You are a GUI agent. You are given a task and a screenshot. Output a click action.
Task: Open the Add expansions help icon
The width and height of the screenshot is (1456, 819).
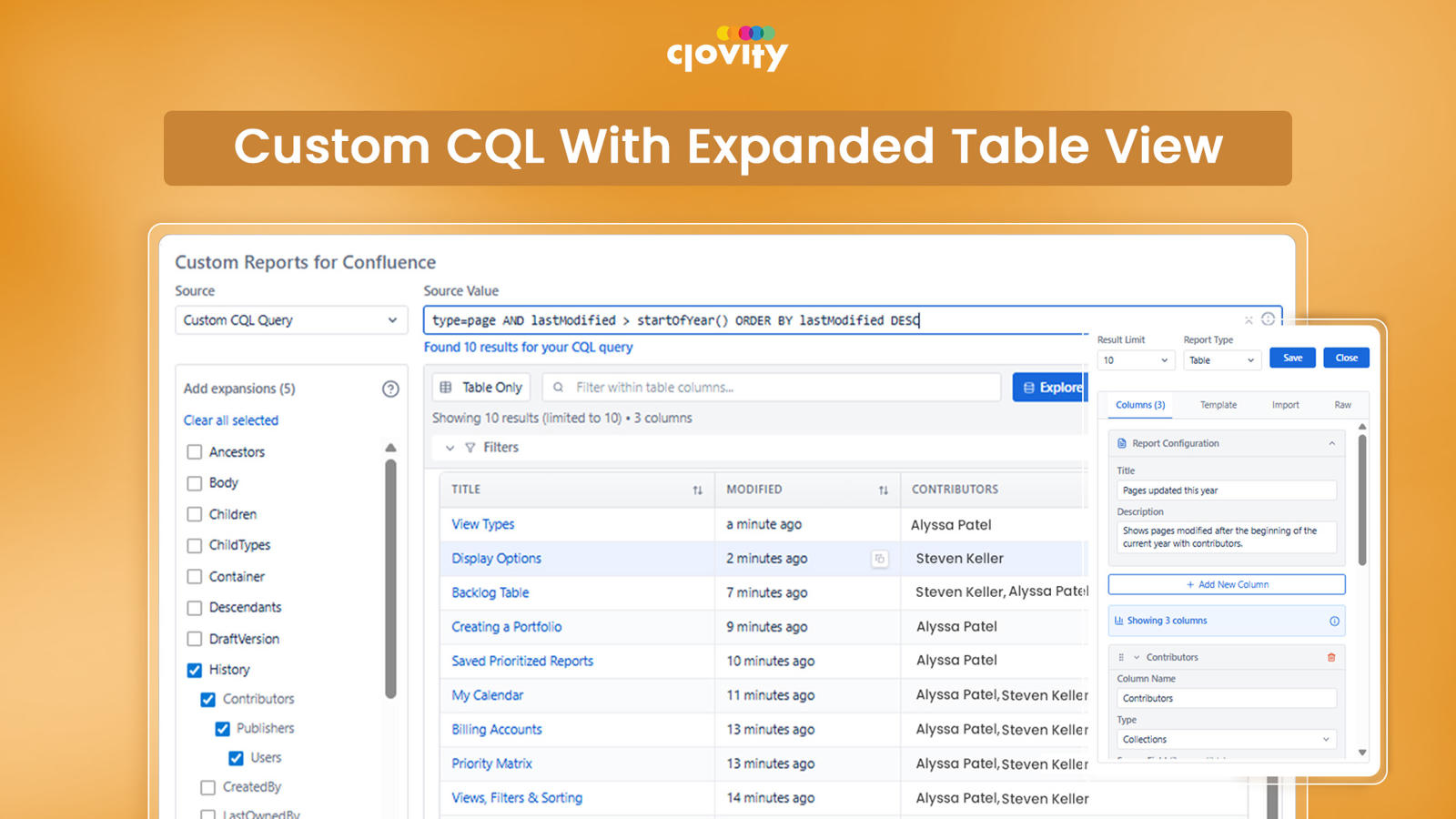pyautogui.click(x=390, y=389)
